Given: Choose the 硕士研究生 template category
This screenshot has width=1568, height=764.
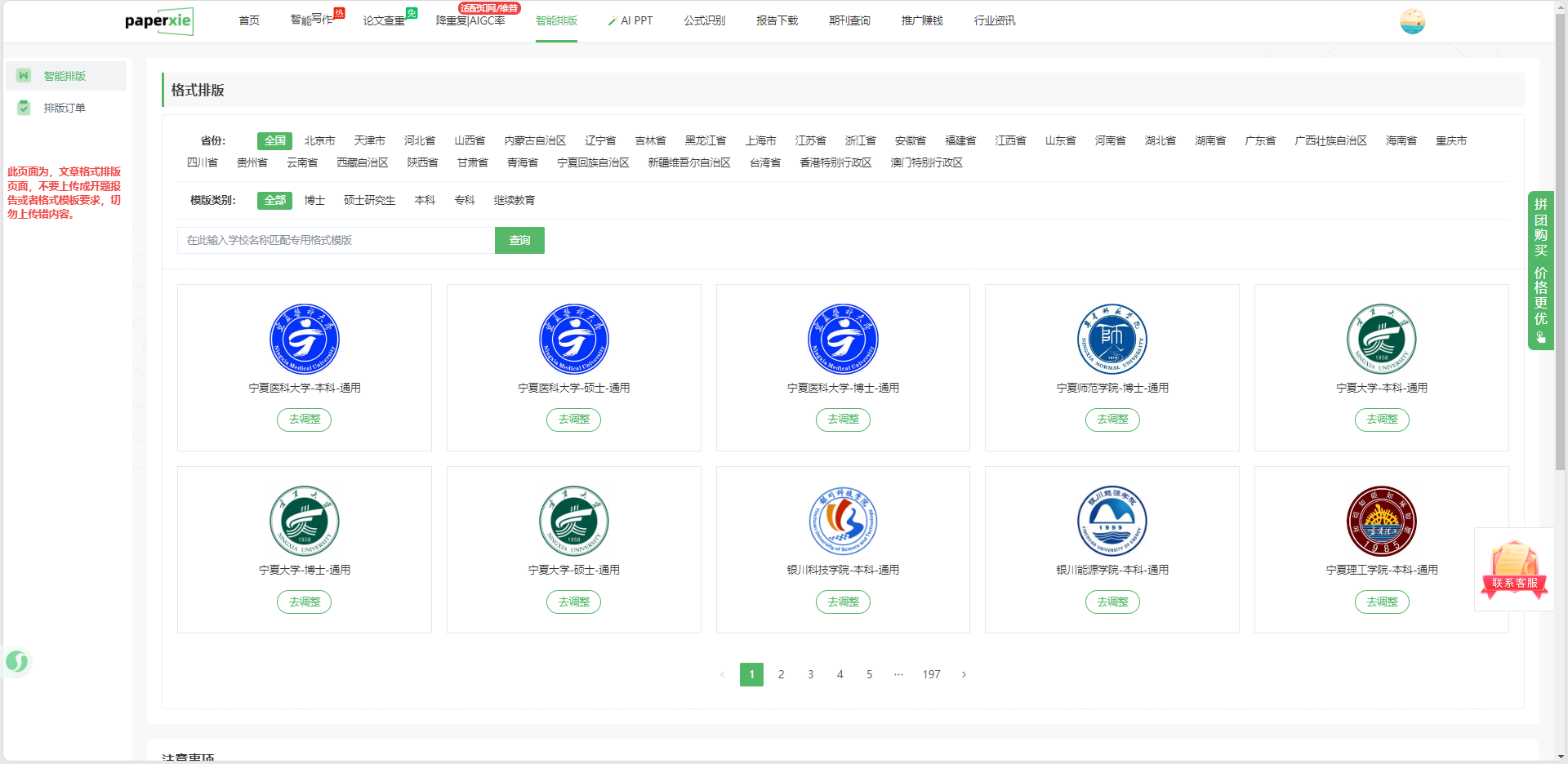Looking at the screenshot, I should pyautogui.click(x=369, y=200).
